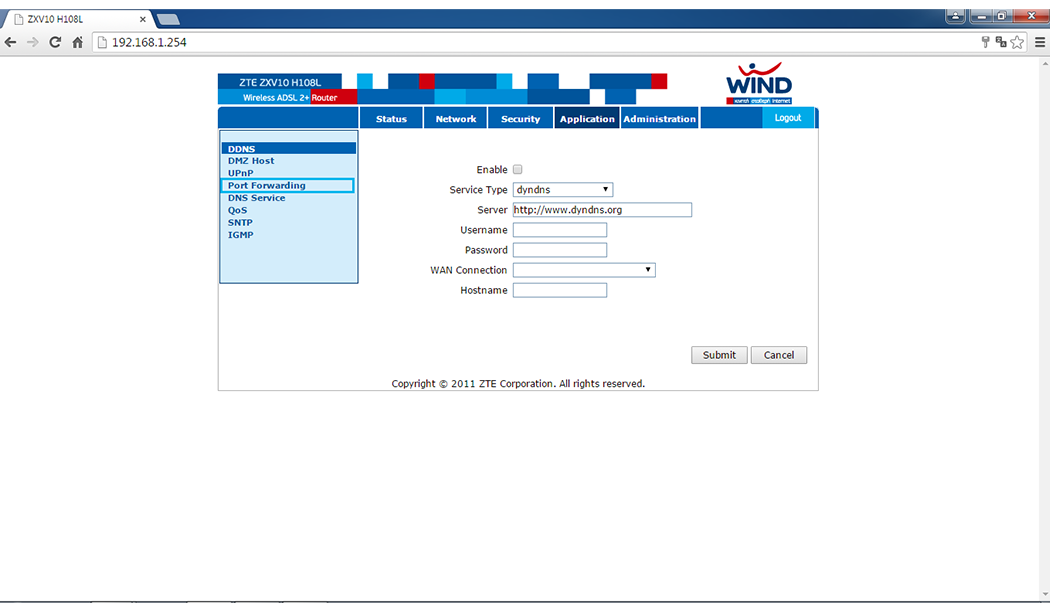Select Port Forwarding in the sidebar
The width and height of the screenshot is (1050, 612).
267,186
